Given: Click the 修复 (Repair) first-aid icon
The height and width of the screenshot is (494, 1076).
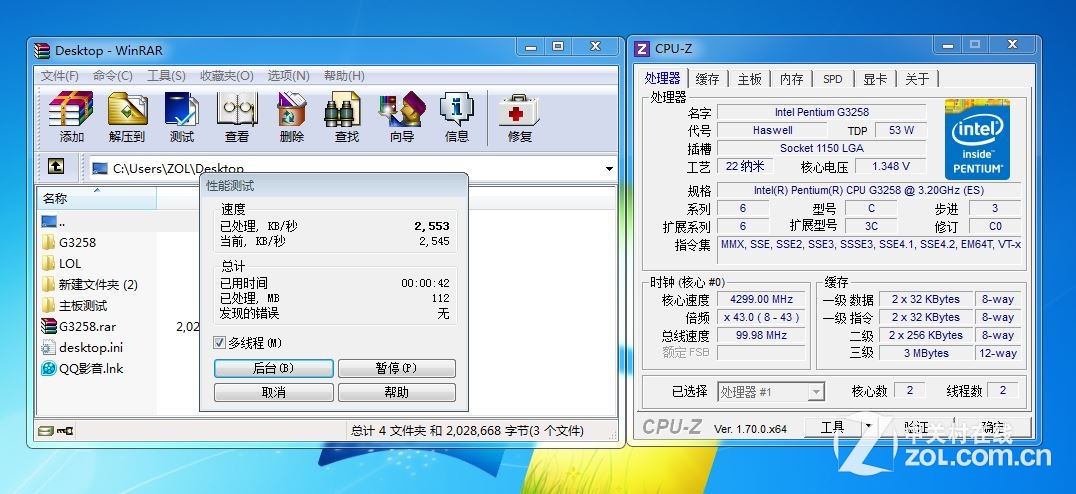Looking at the screenshot, I should (x=519, y=109).
